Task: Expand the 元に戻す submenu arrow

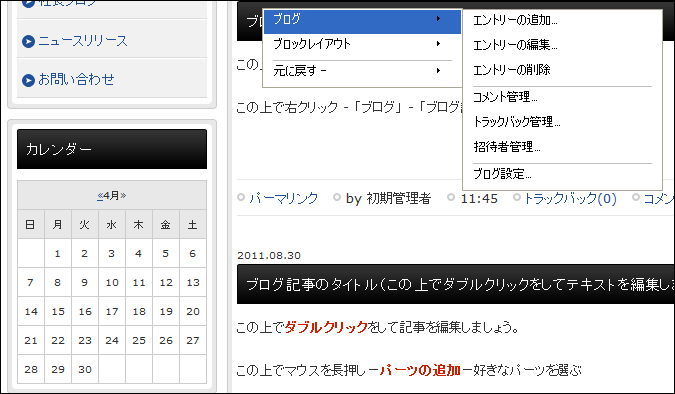Action: pyautogui.click(x=438, y=71)
